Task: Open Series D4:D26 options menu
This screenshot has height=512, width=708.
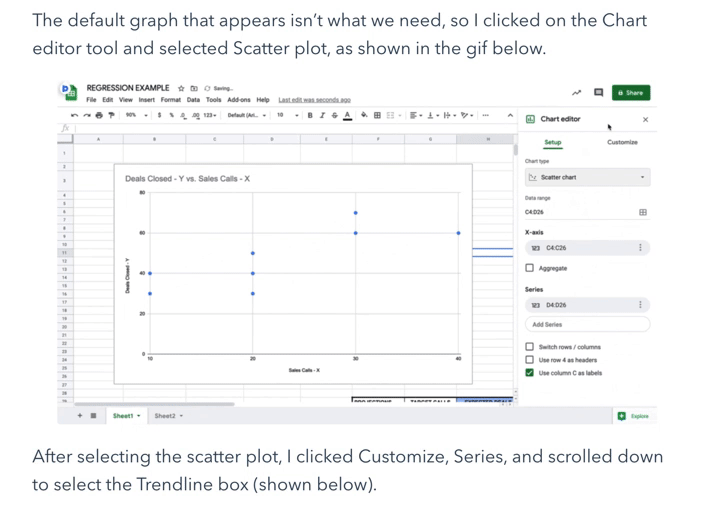Action: 640,305
